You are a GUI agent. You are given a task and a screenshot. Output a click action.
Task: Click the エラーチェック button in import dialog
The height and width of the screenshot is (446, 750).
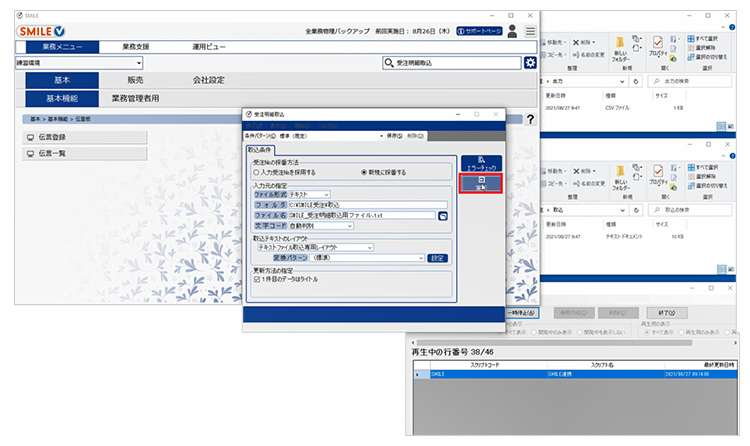(x=481, y=164)
